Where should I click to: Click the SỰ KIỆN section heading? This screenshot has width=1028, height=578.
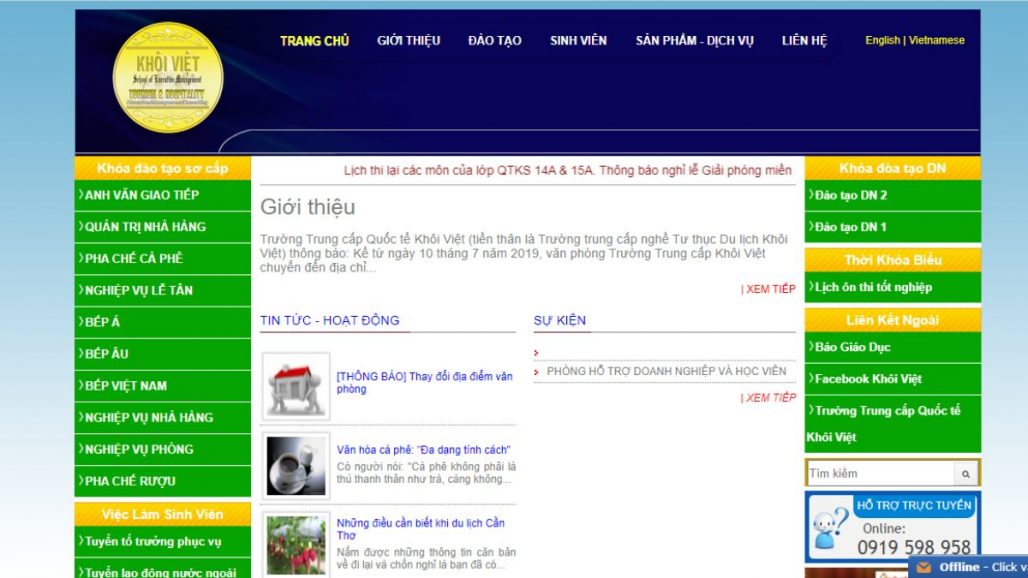560,320
